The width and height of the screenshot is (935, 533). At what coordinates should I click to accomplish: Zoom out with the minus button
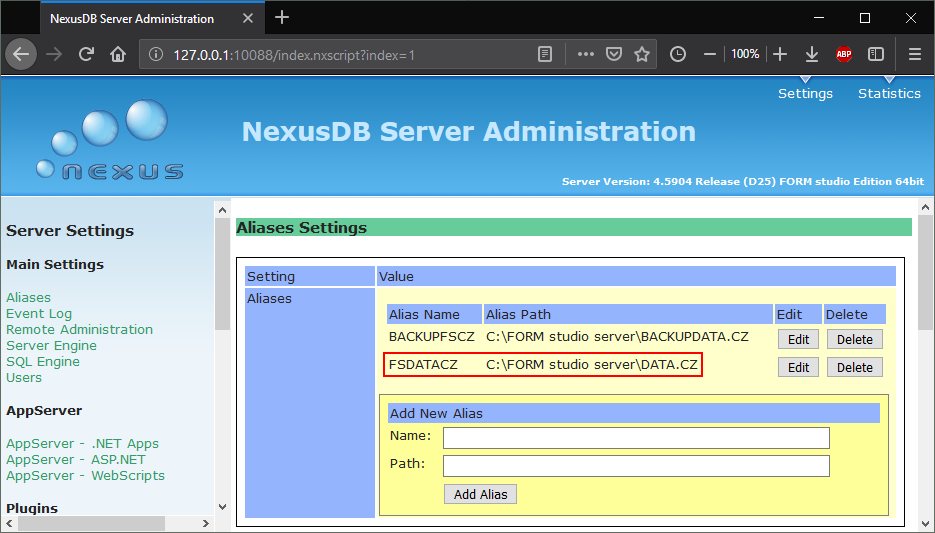(710, 54)
